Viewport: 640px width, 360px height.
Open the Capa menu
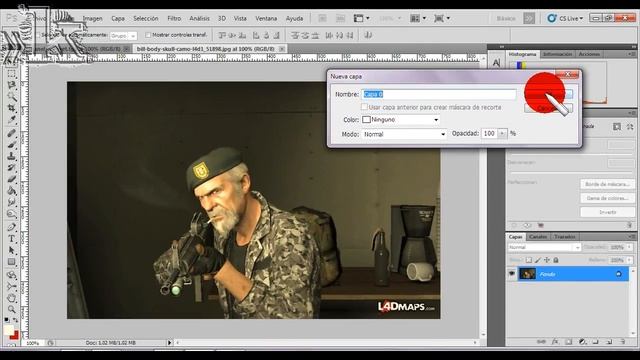(118, 18)
